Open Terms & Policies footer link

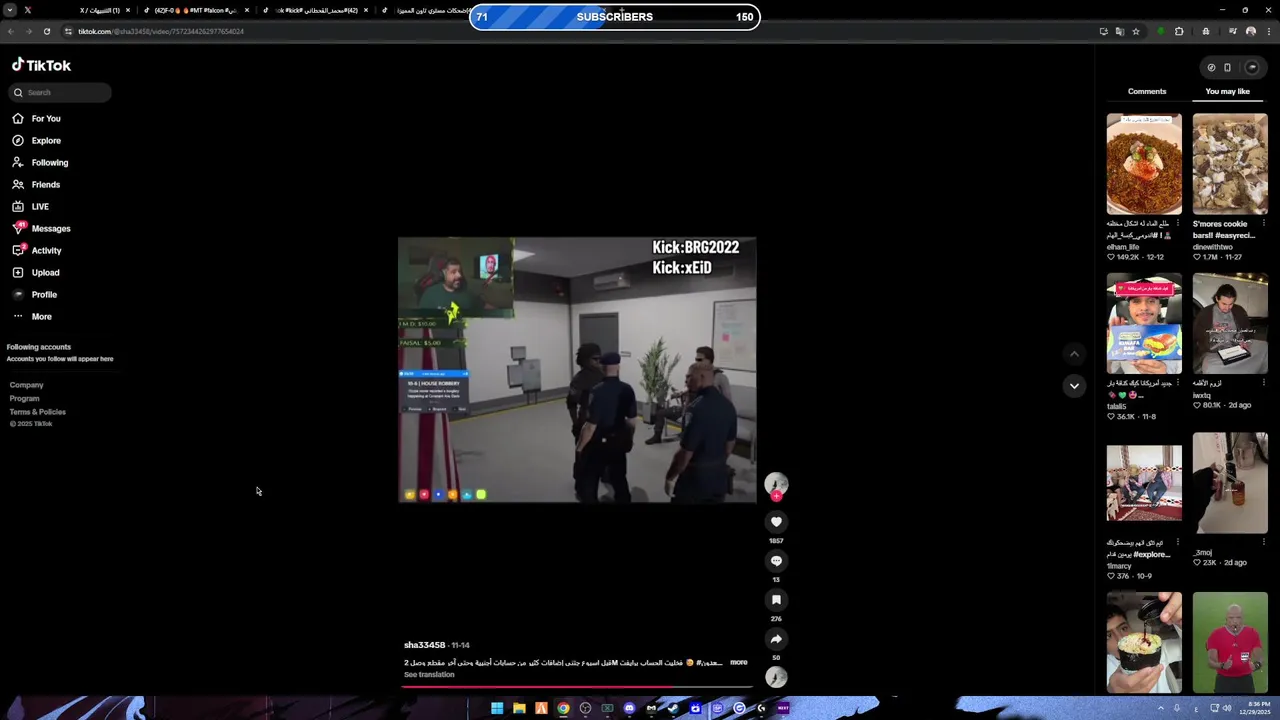37,412
